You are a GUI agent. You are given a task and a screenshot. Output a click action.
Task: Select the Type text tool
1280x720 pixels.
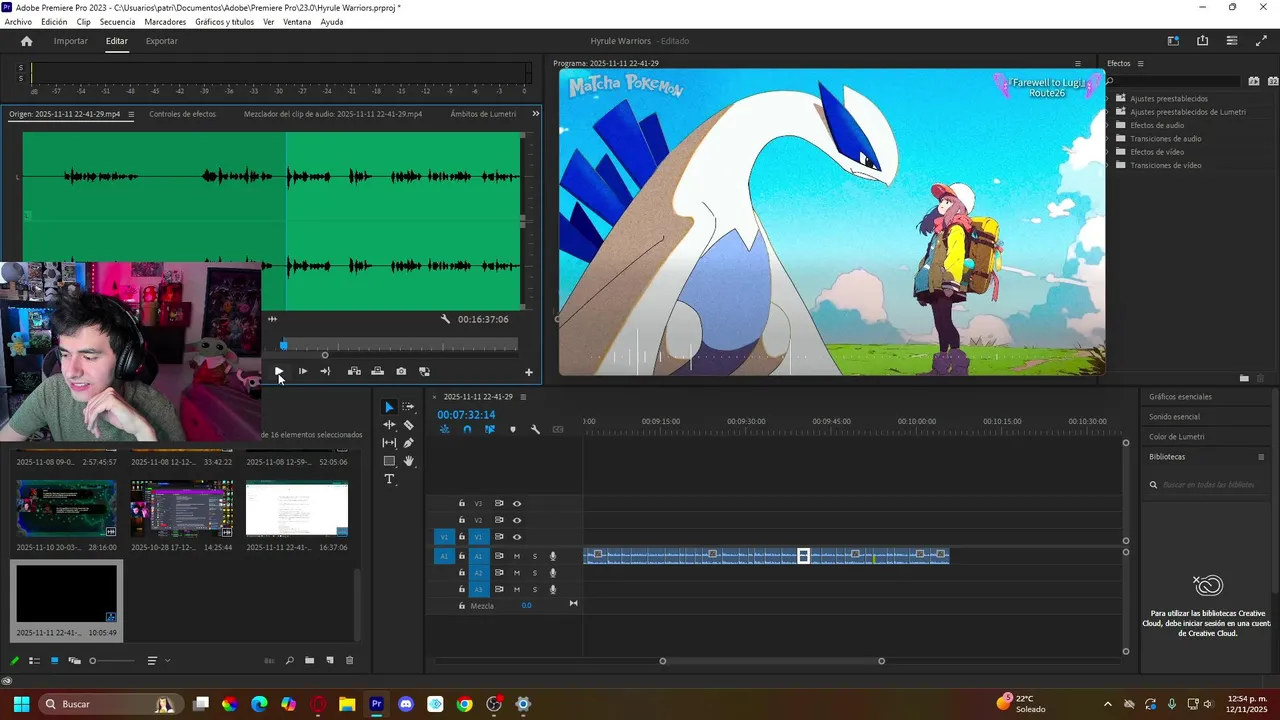pos(389,479)
